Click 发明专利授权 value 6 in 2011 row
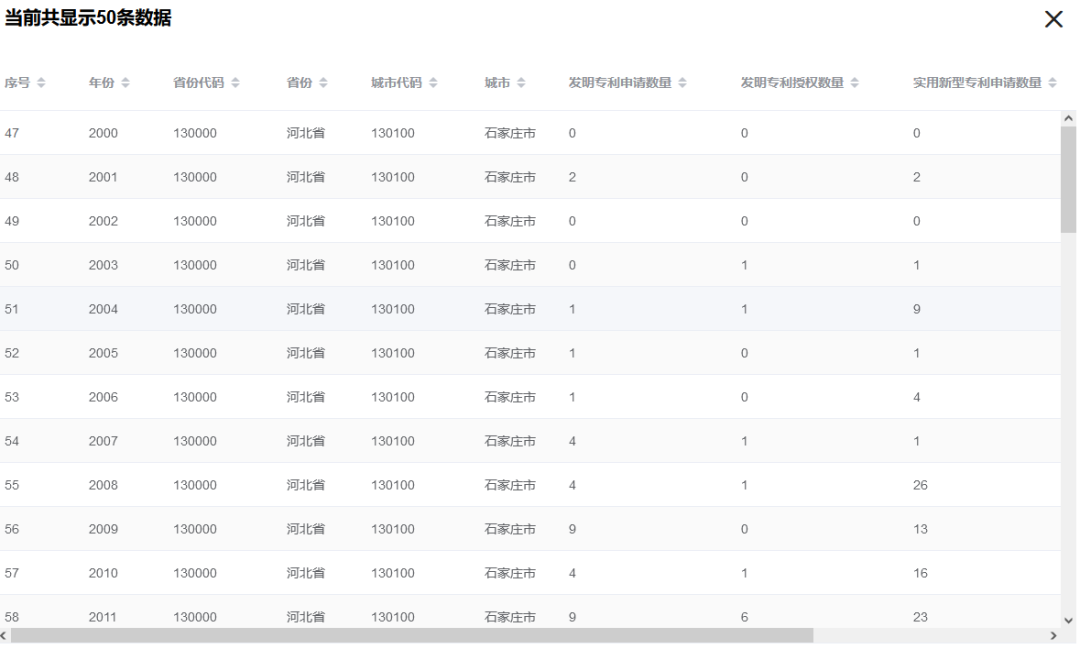The width and height of the screenshot is (1080, 649). [x=745, y=617]
